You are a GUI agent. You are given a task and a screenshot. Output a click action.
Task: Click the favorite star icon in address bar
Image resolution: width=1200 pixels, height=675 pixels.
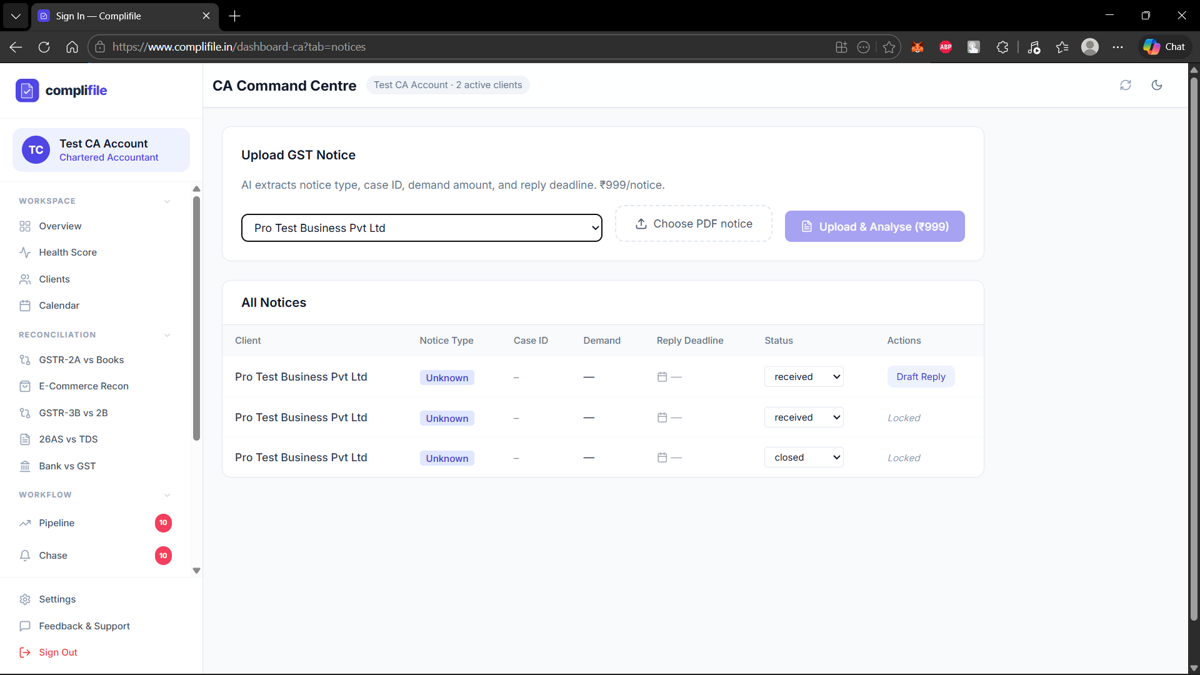pyautogui.click(x=889, y=47)
